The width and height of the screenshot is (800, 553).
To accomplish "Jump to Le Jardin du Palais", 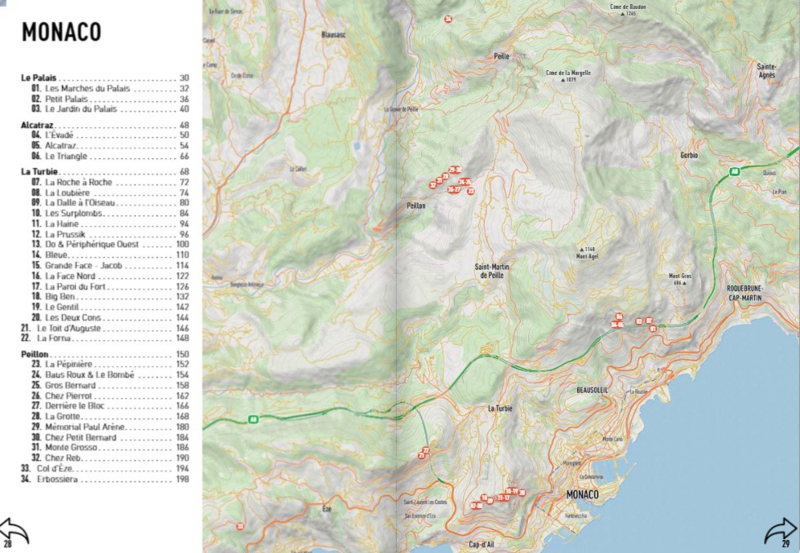I will tap(110, 109).
